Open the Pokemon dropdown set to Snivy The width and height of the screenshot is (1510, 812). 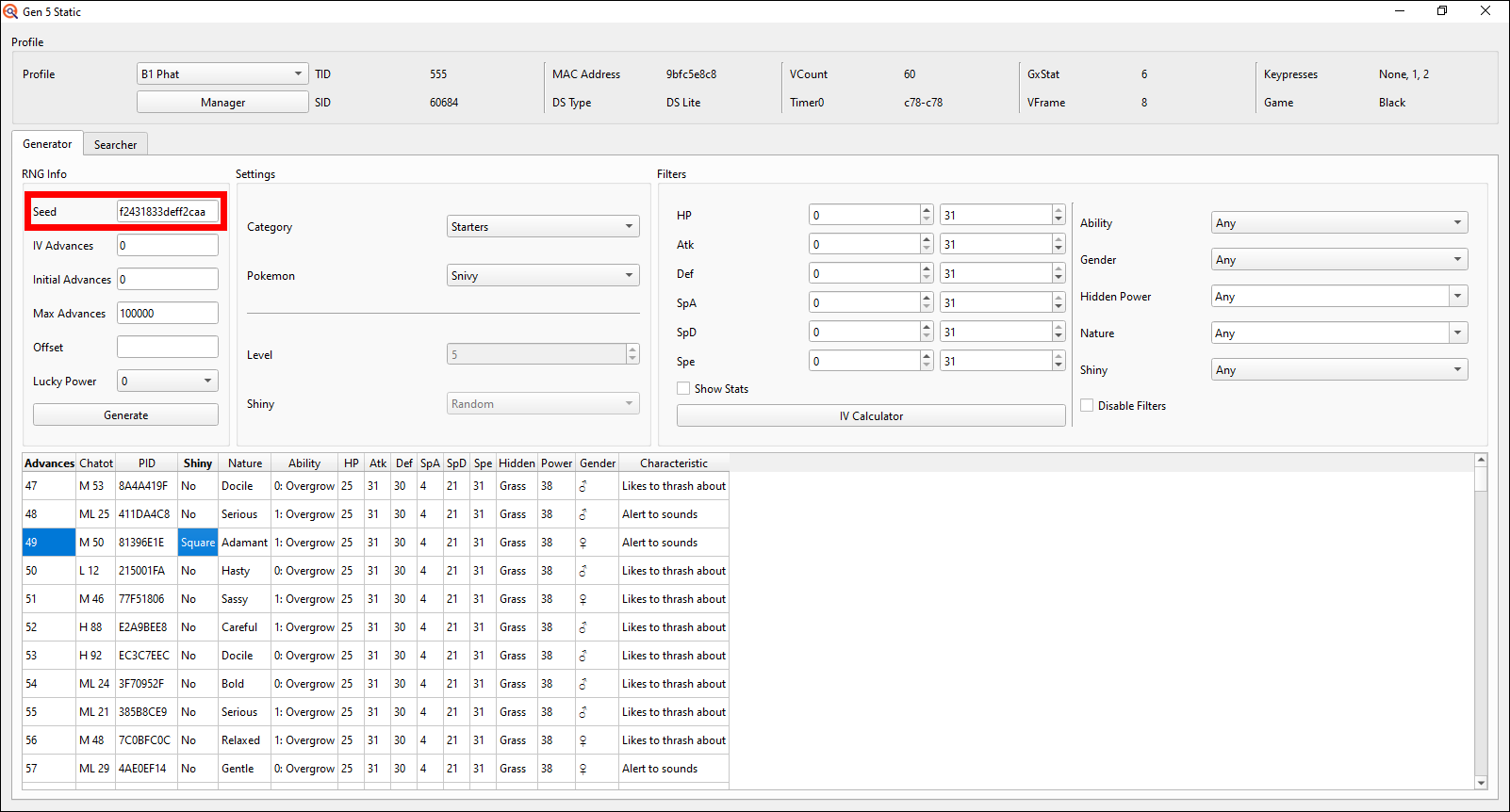coord(543,275)
